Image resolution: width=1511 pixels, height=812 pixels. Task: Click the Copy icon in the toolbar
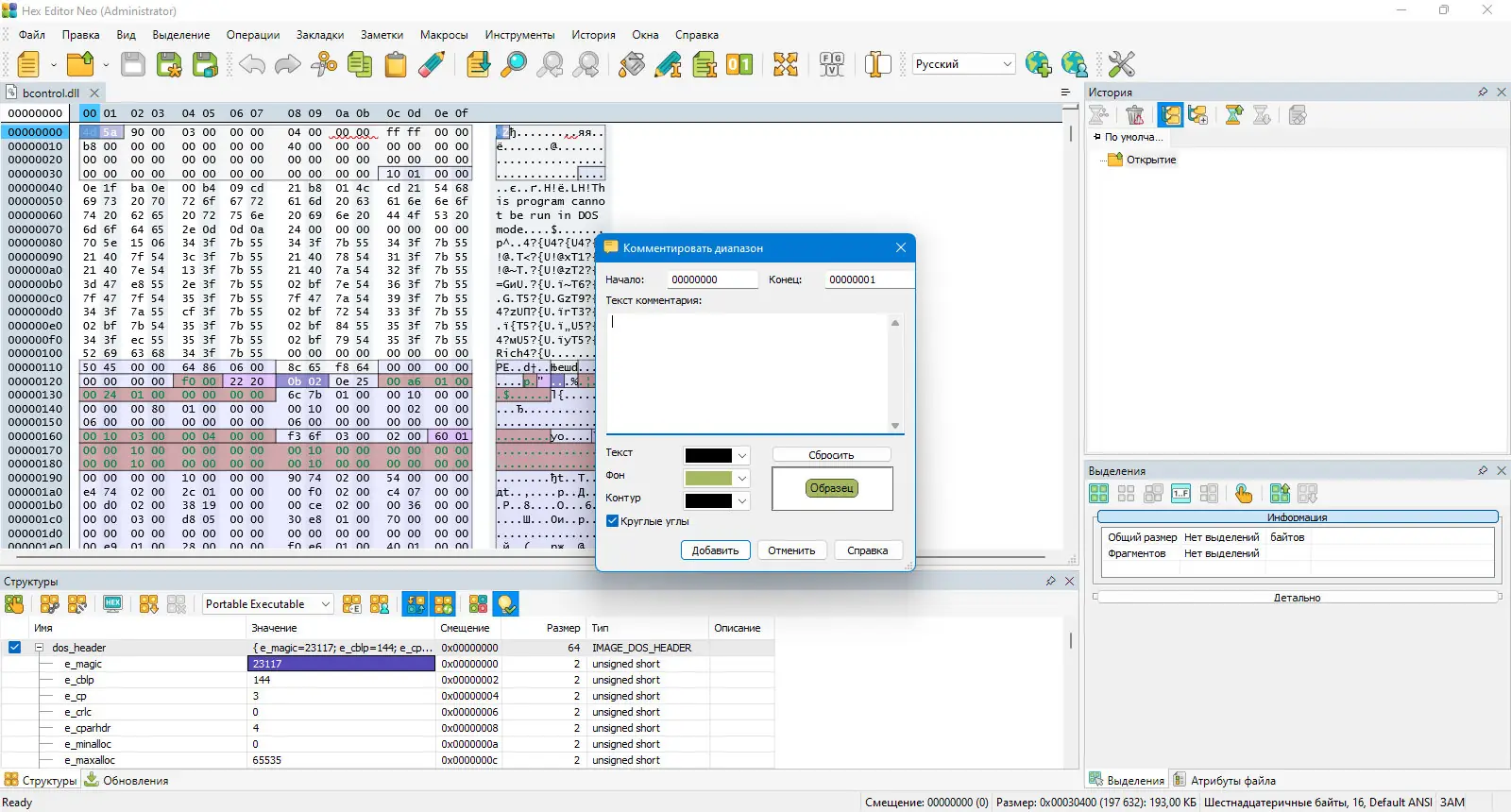[360, 64]
